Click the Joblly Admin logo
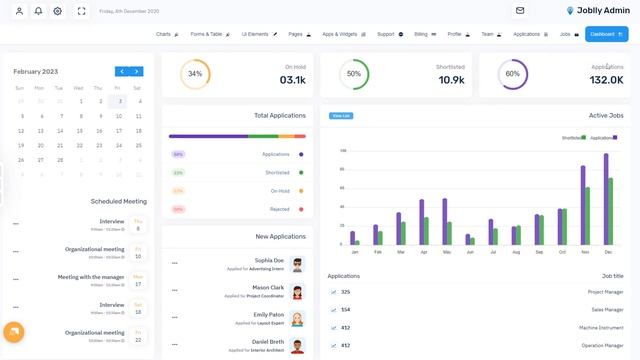The height and width of the screenshot is (360, 640). point(598,11)
